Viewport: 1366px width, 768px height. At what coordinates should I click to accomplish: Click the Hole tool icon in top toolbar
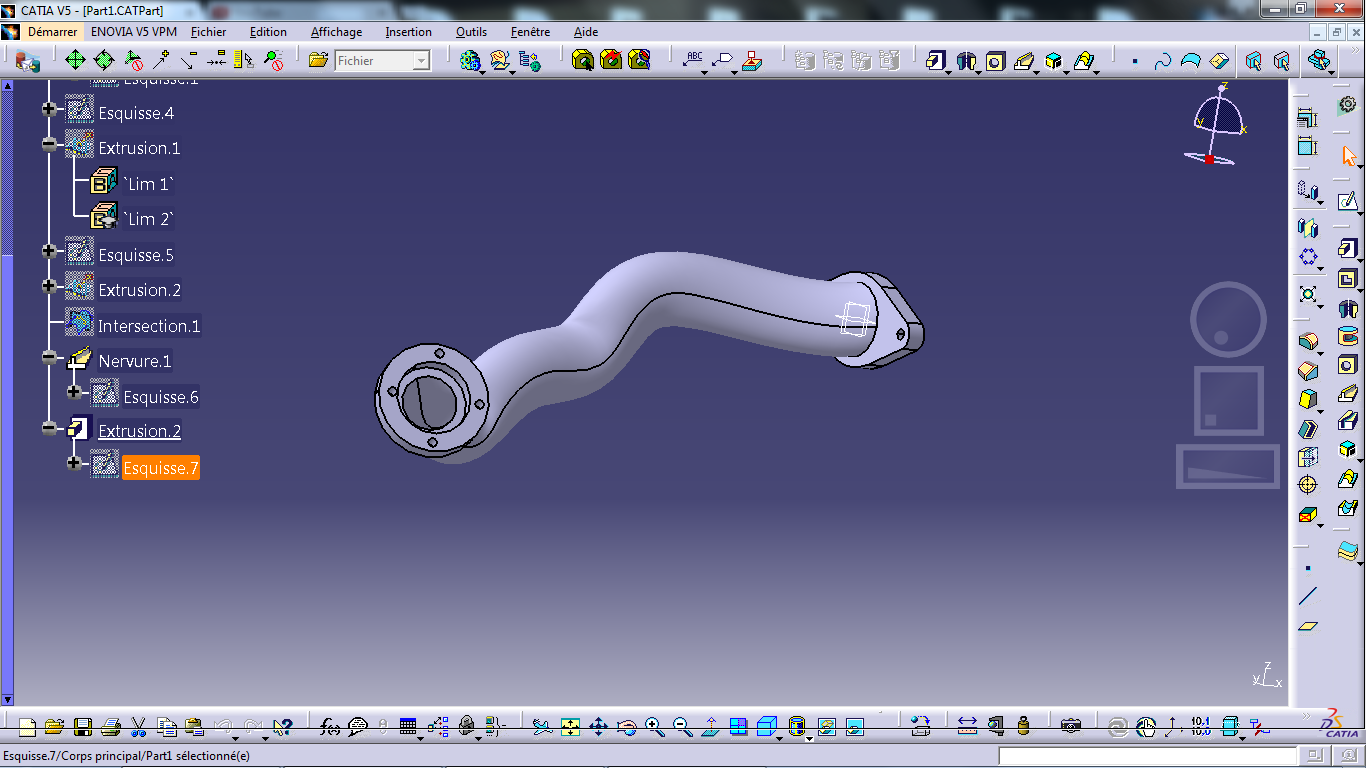pyautogui.click(x=995, y=61)
